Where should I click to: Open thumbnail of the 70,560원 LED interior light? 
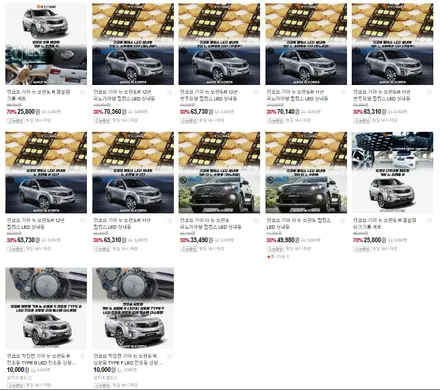click(x=133, y=44)
